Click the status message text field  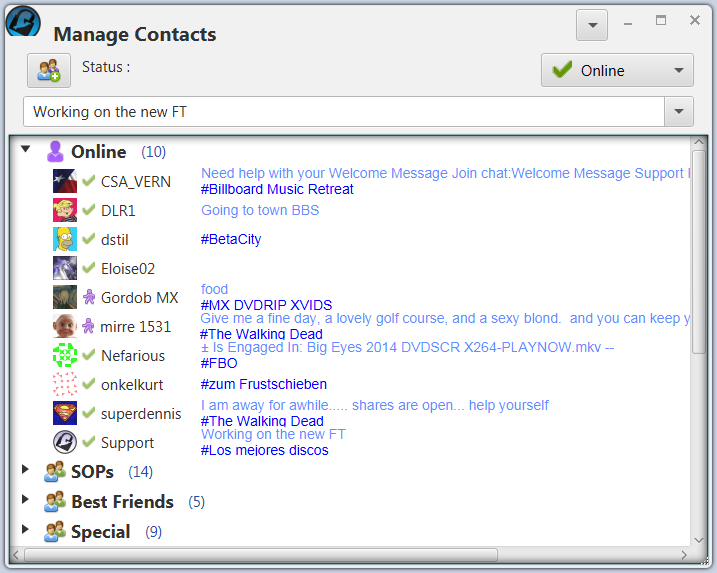tap(345, 111)
